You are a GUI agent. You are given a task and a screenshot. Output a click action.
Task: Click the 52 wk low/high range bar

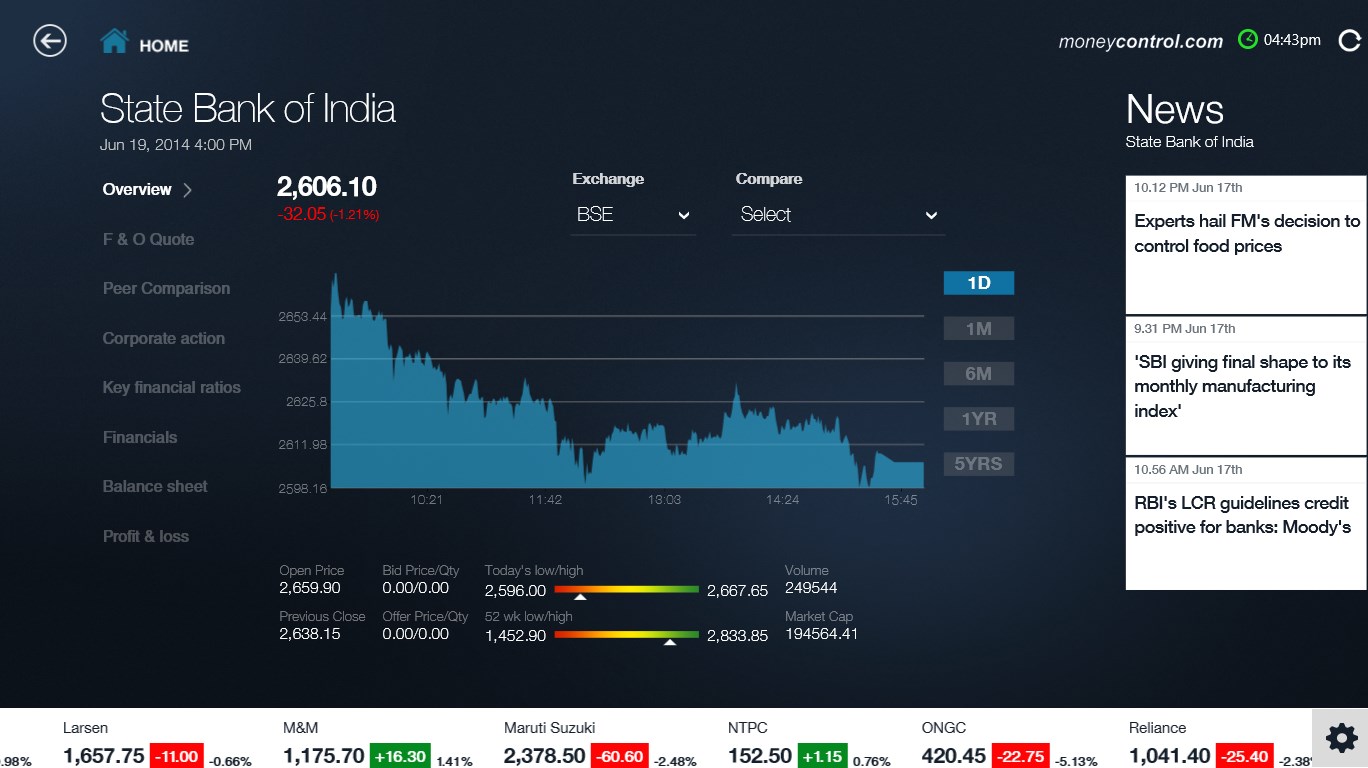tap(626, 634)
